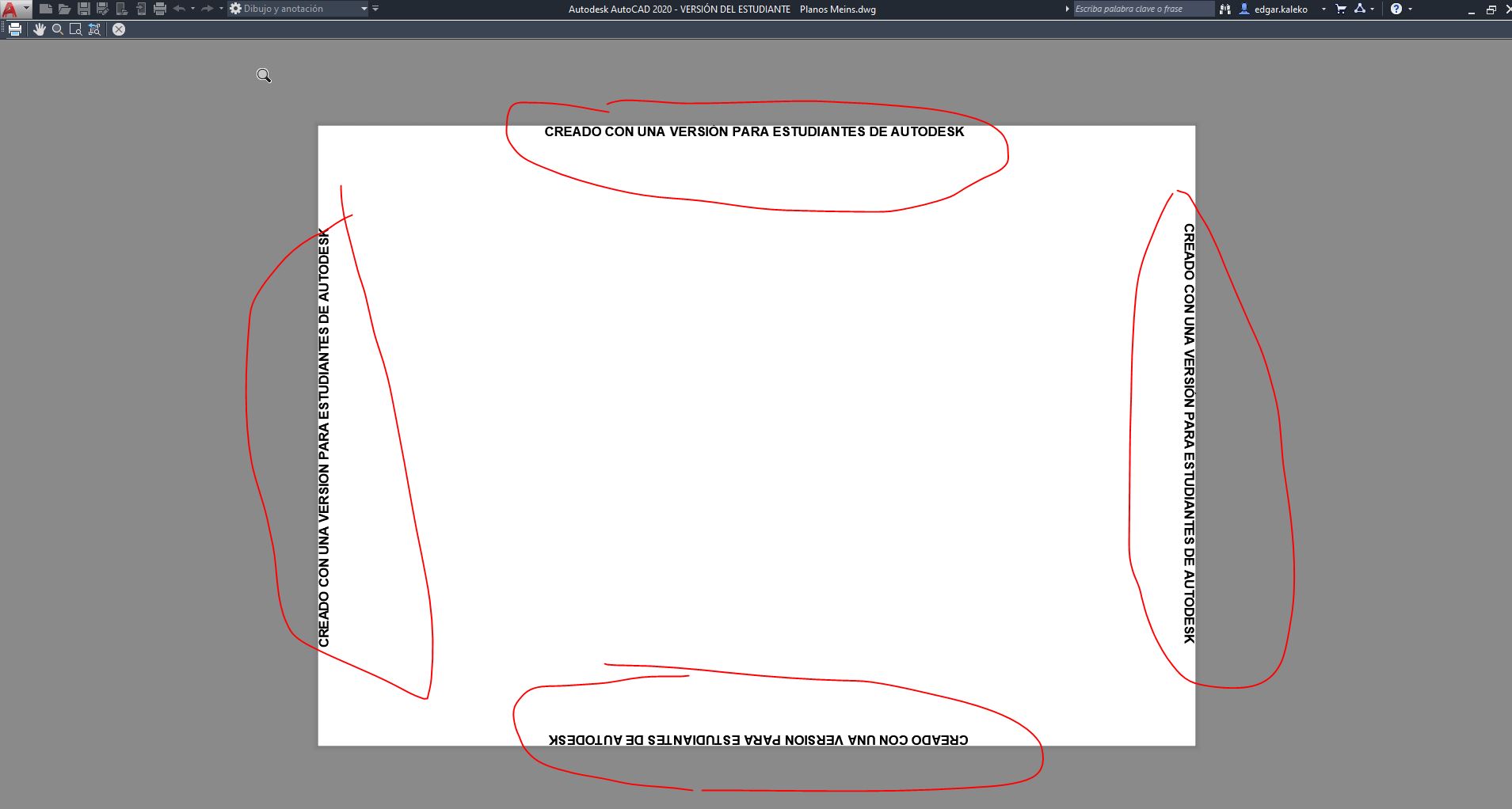This screenshot has height=809, width=1512.
Task: Click the Save As icon
Action: pos(102,9)
